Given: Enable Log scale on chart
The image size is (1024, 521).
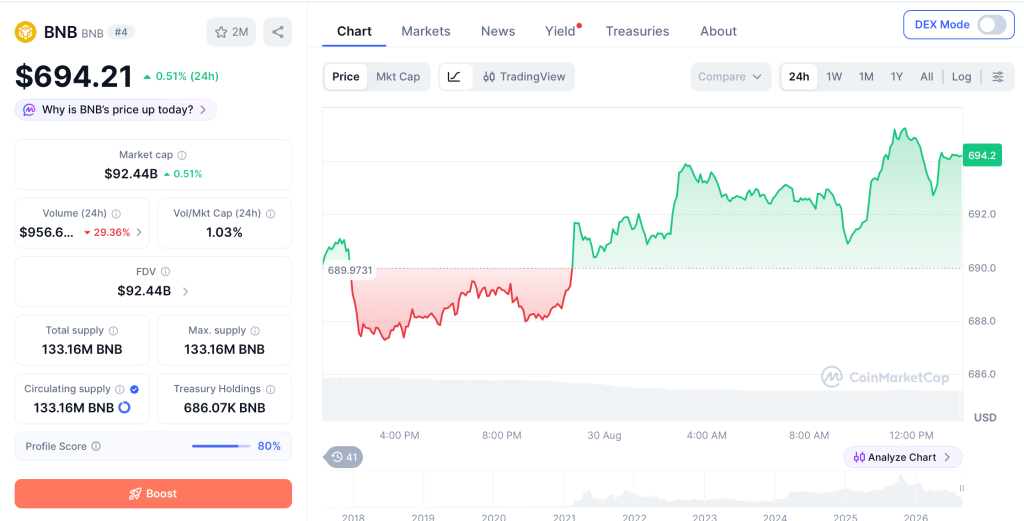Looking at the screenshot, I should (x=961, y=76).
